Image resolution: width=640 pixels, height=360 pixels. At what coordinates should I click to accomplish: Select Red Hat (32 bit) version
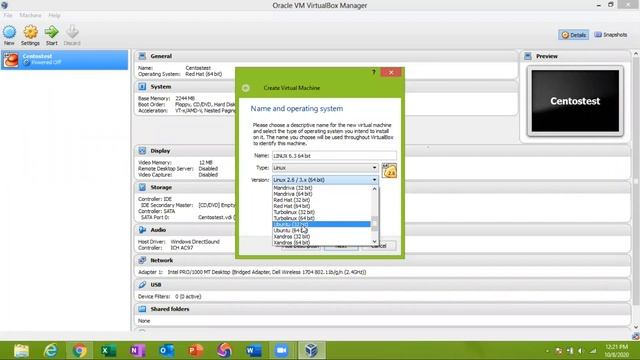(x=322, y=200)
